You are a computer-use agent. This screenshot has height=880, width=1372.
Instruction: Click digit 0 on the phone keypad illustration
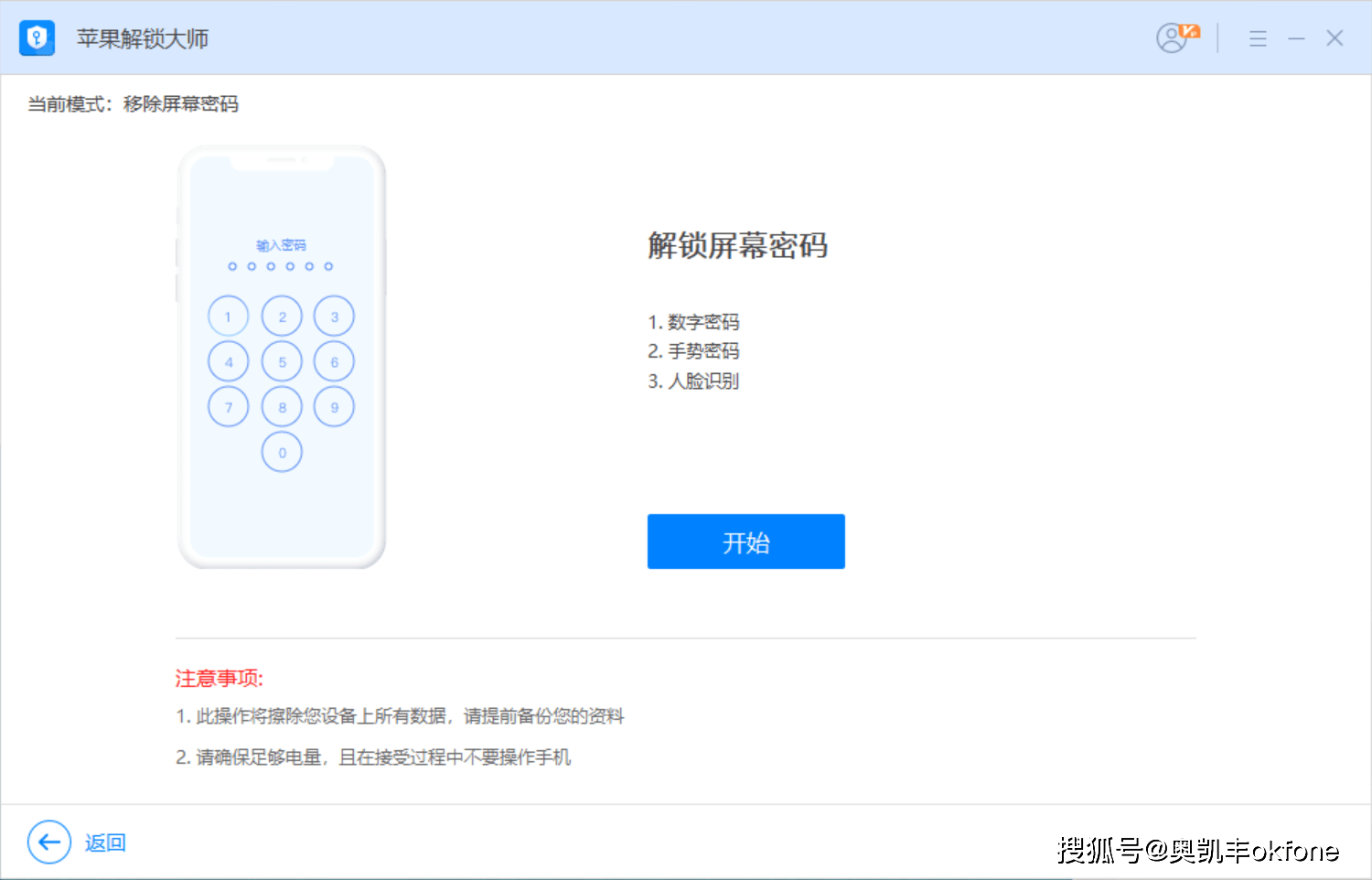pos(282,452)
